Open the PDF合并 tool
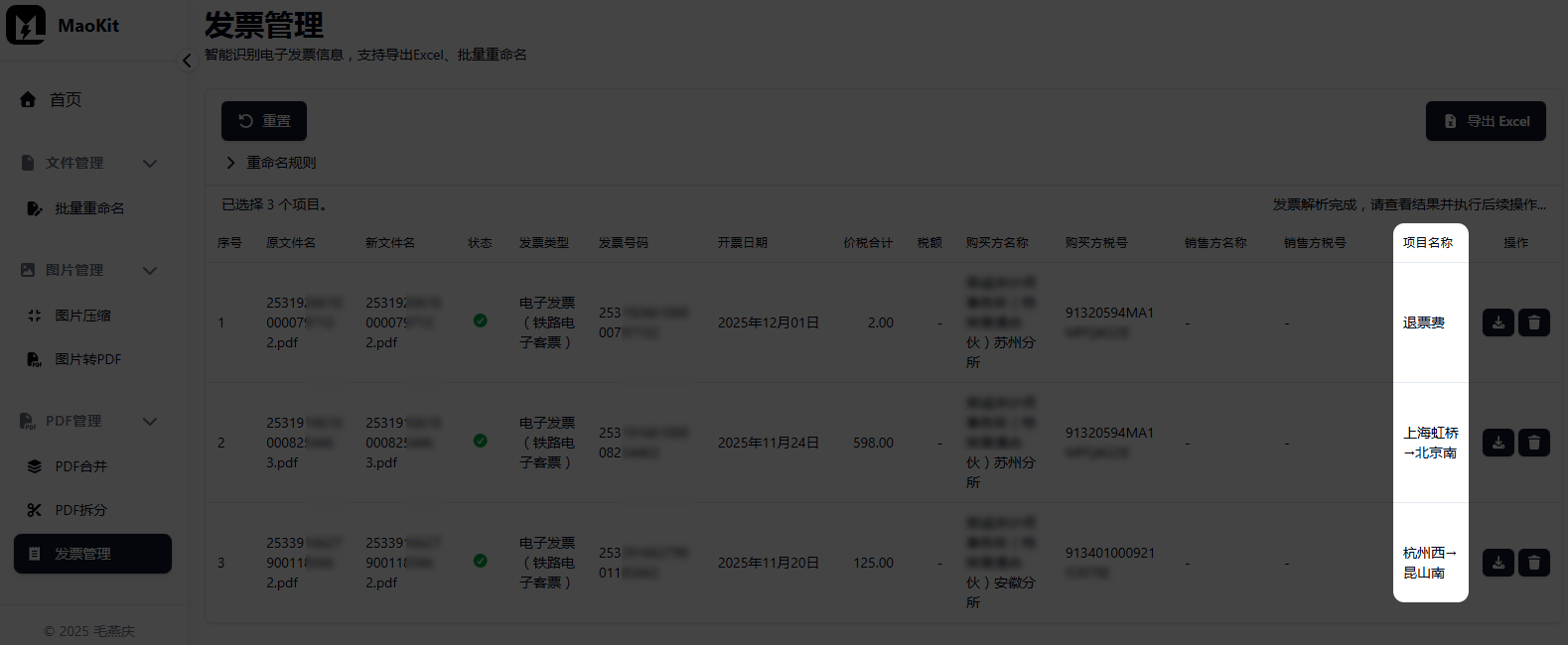The height and width of the screenshot is (645, 1568). coord(80,466)
